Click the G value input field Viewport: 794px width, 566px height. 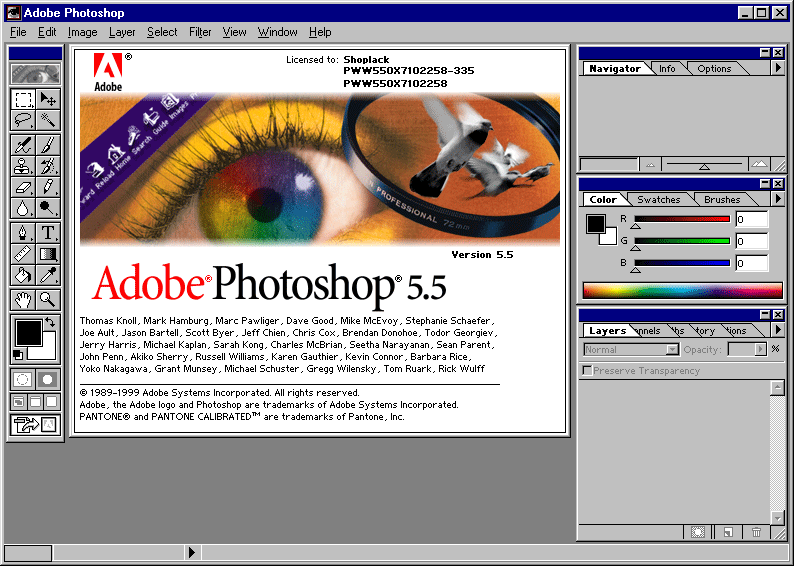[751, 241]
